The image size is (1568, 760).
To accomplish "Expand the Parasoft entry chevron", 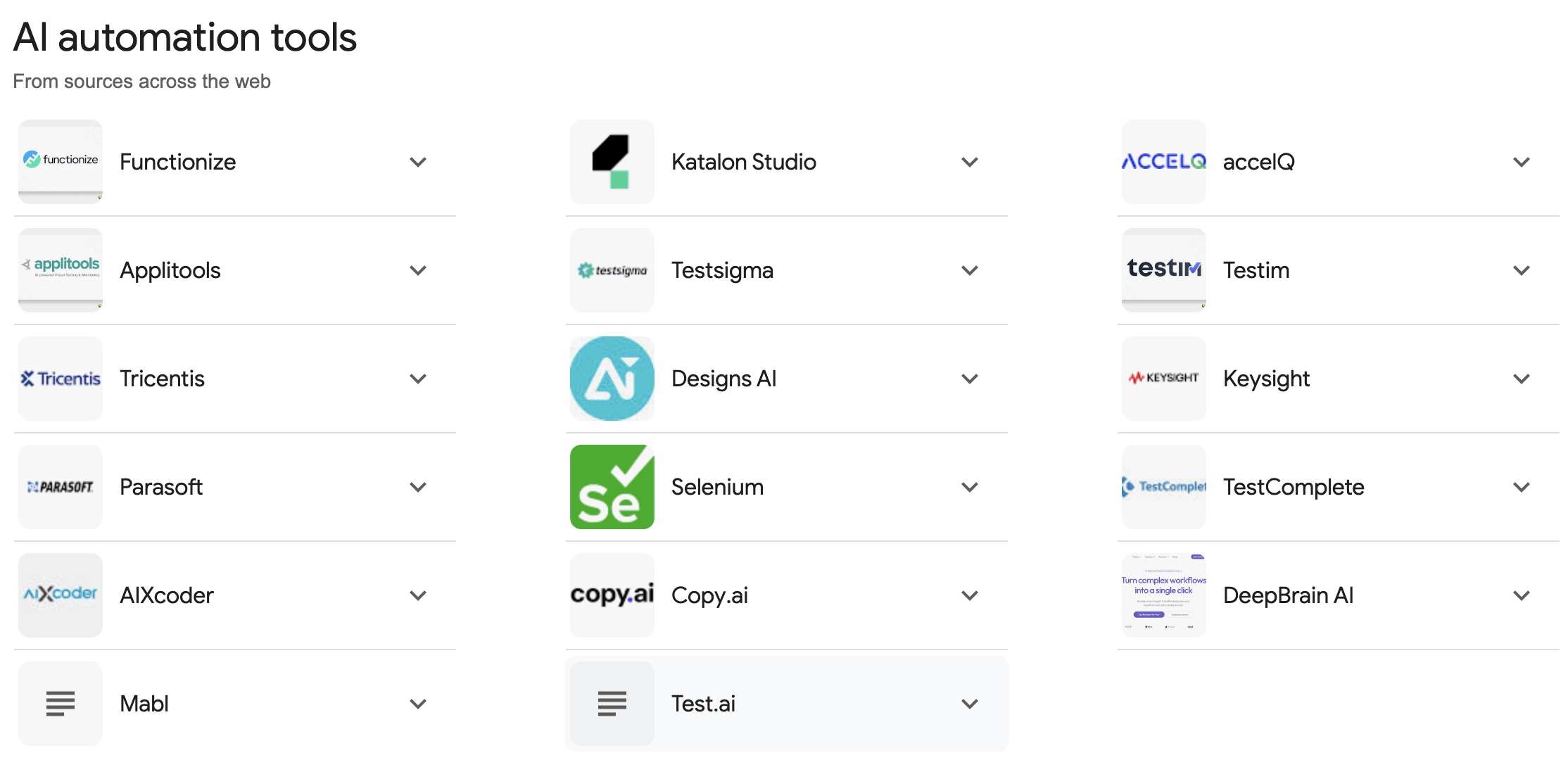I will (x=418, y=487).
